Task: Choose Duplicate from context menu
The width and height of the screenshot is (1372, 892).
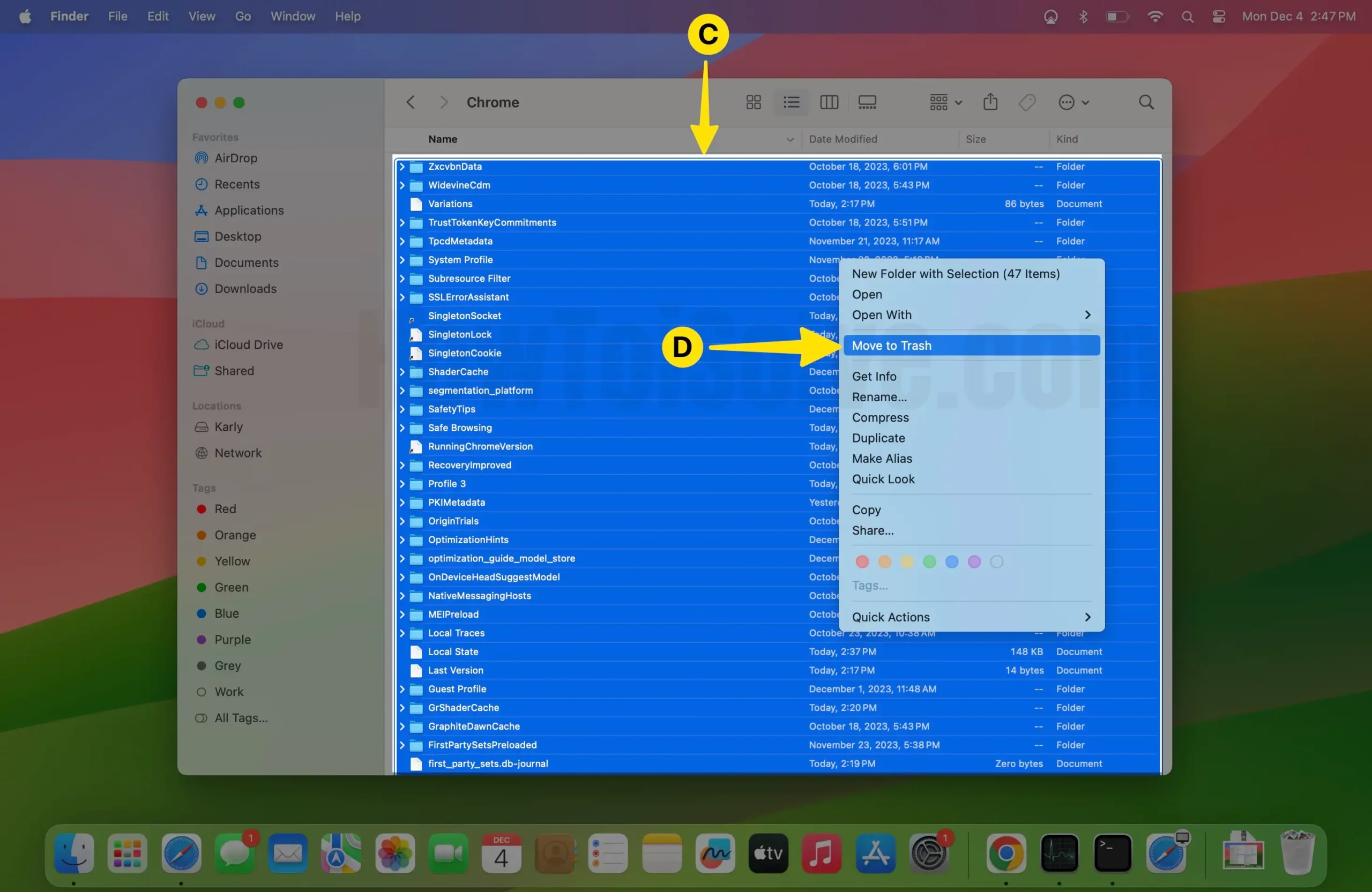Action: pyautogui.click(x=971, y=438)
